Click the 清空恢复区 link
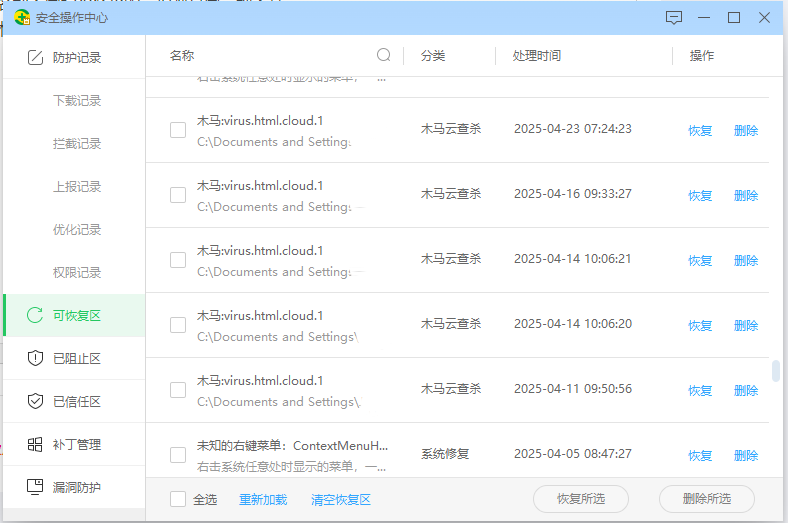 [x=341, y=499]
